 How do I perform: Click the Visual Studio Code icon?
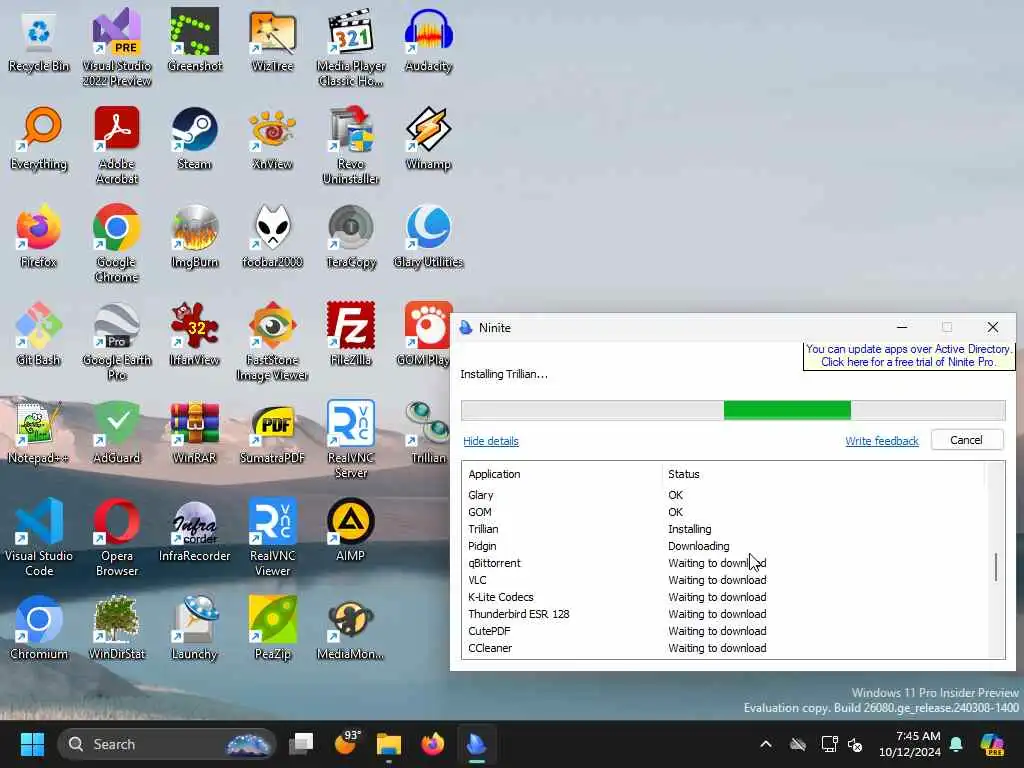click(39, 537)
